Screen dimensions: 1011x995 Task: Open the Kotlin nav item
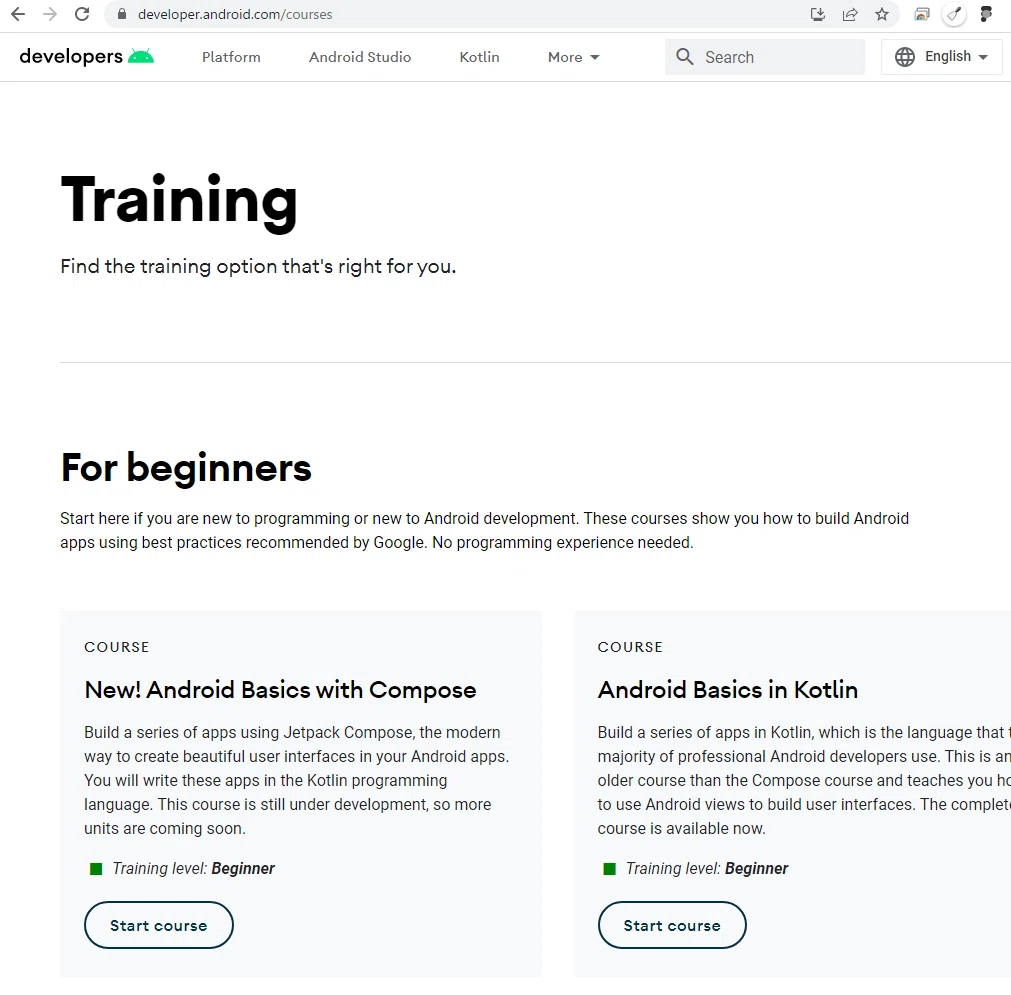click(479, 57)
